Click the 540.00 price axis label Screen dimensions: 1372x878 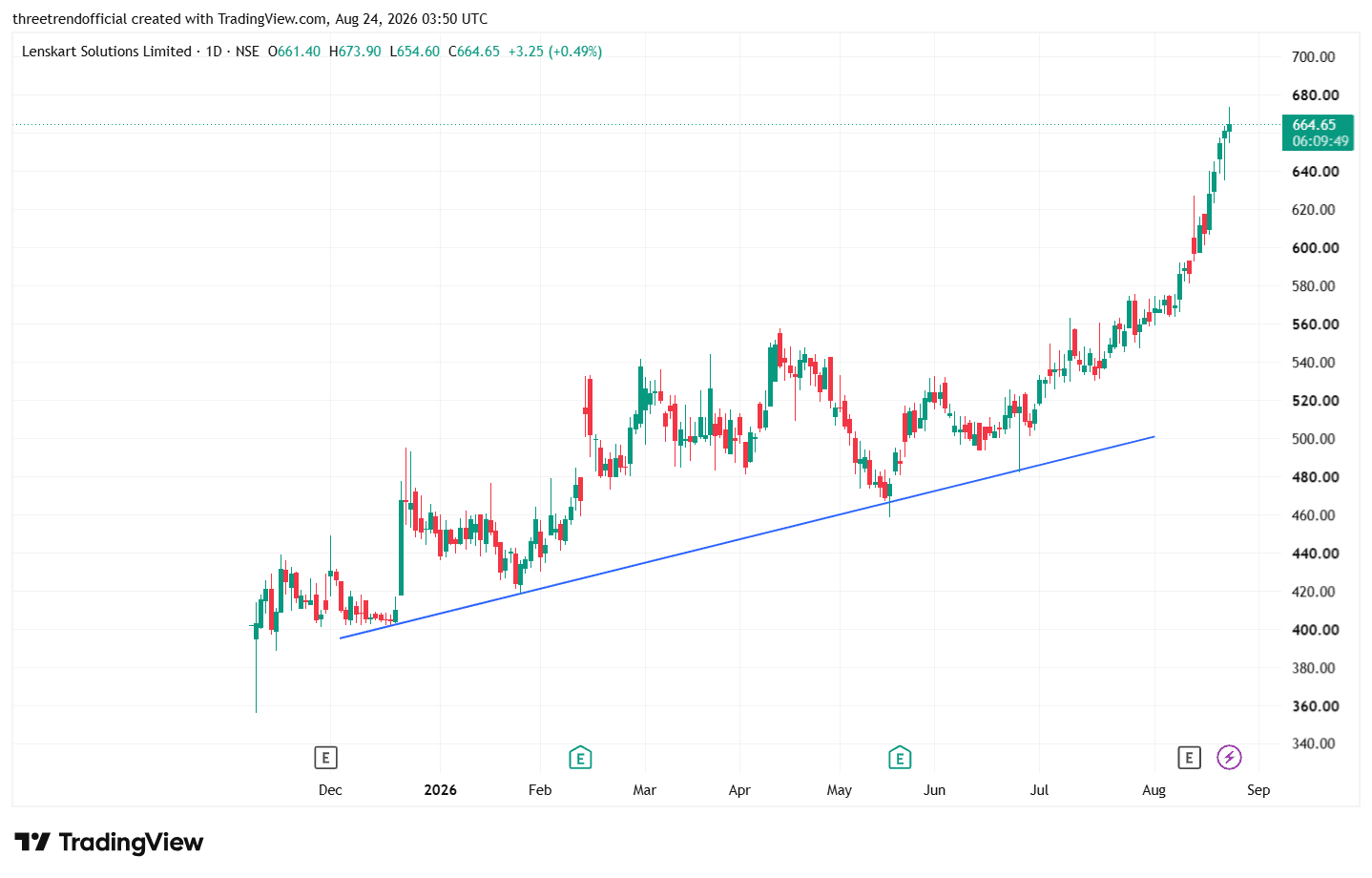point(1314,363)
